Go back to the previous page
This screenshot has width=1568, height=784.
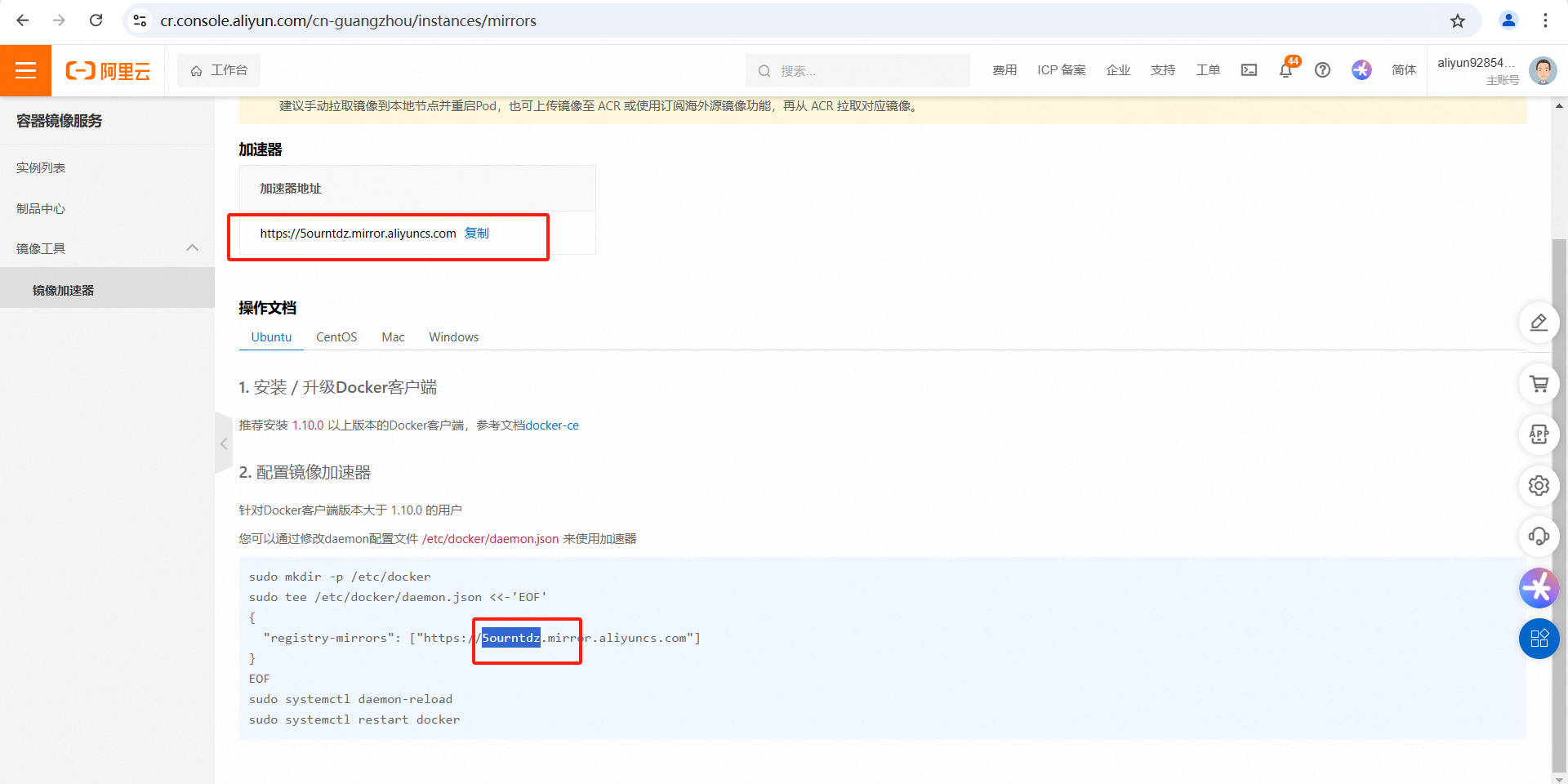pyautogui.click(x=23, y=20)
